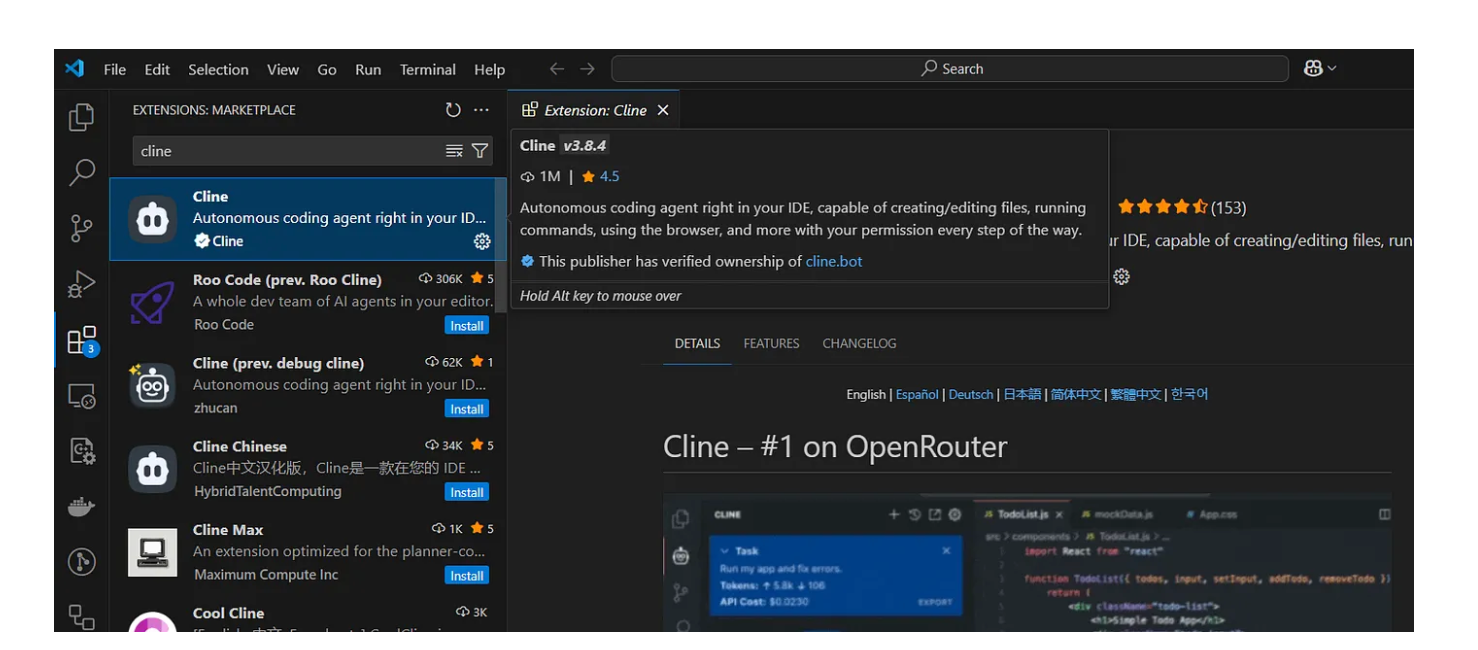Open the Extensions view in activity bar
This screenshot has height=650, width=1478.
point(81,340)
